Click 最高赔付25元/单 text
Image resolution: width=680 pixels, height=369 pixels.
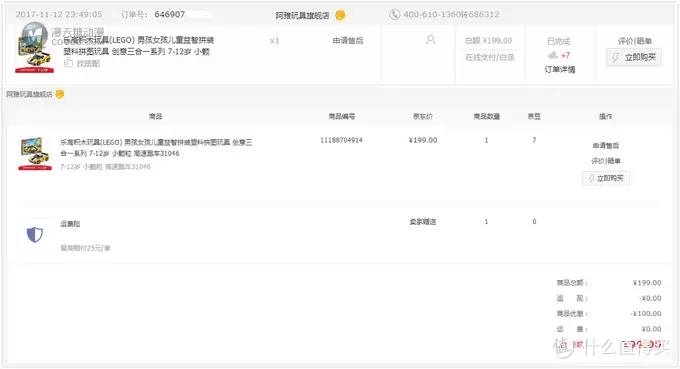click(x=85, y=248)
